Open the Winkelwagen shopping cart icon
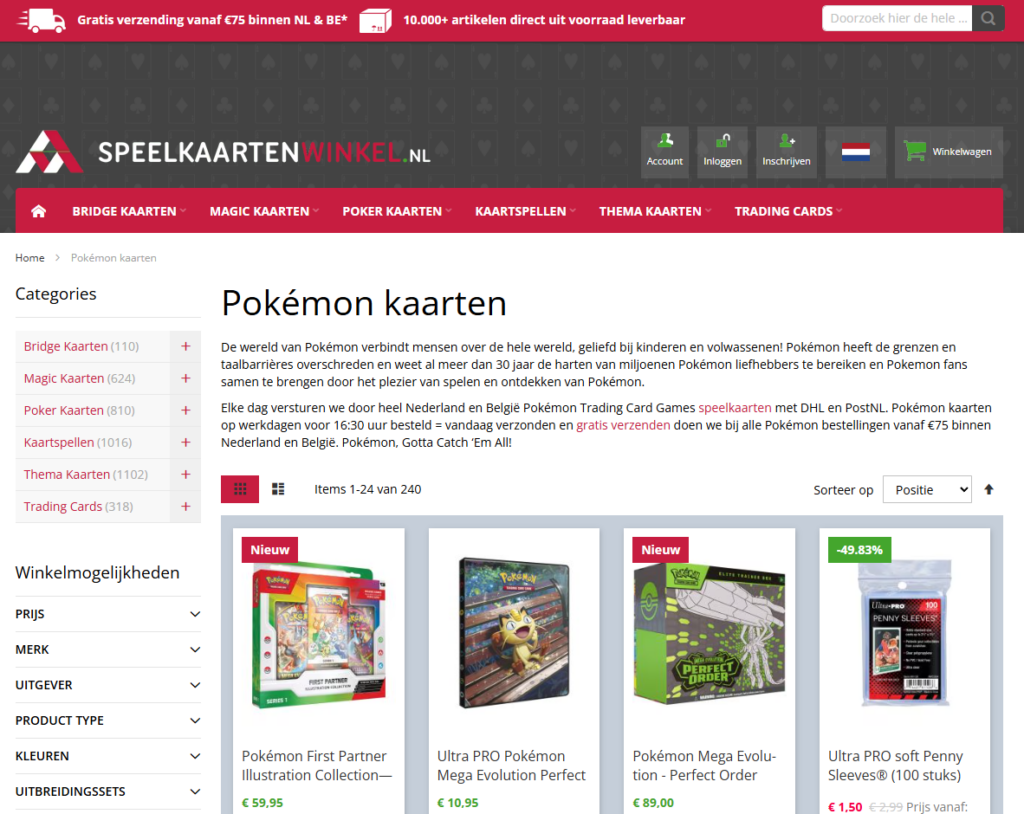This screenshot has height=814, width=1024. coord(915,151)
